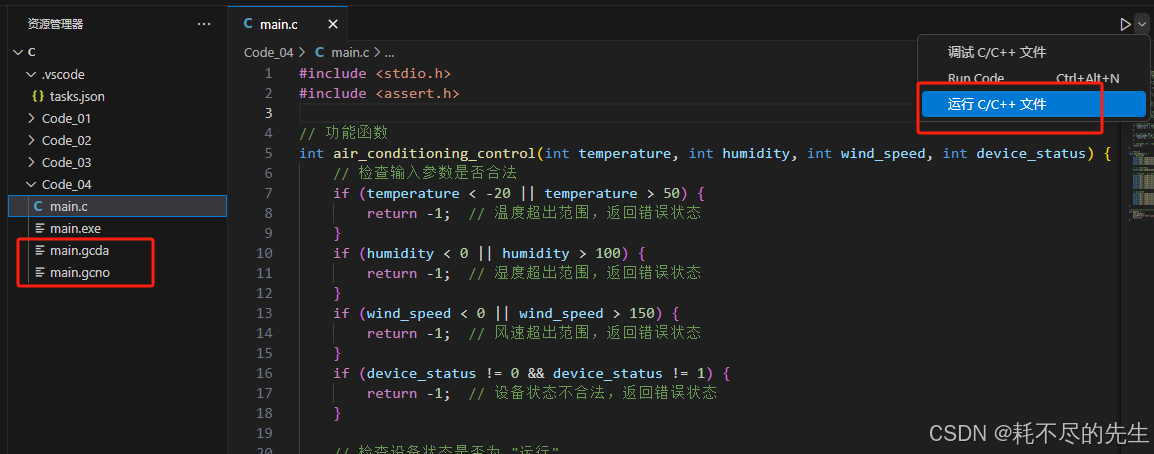Click the run play button
1154x454 pixels.
[x=1125, y=24]
